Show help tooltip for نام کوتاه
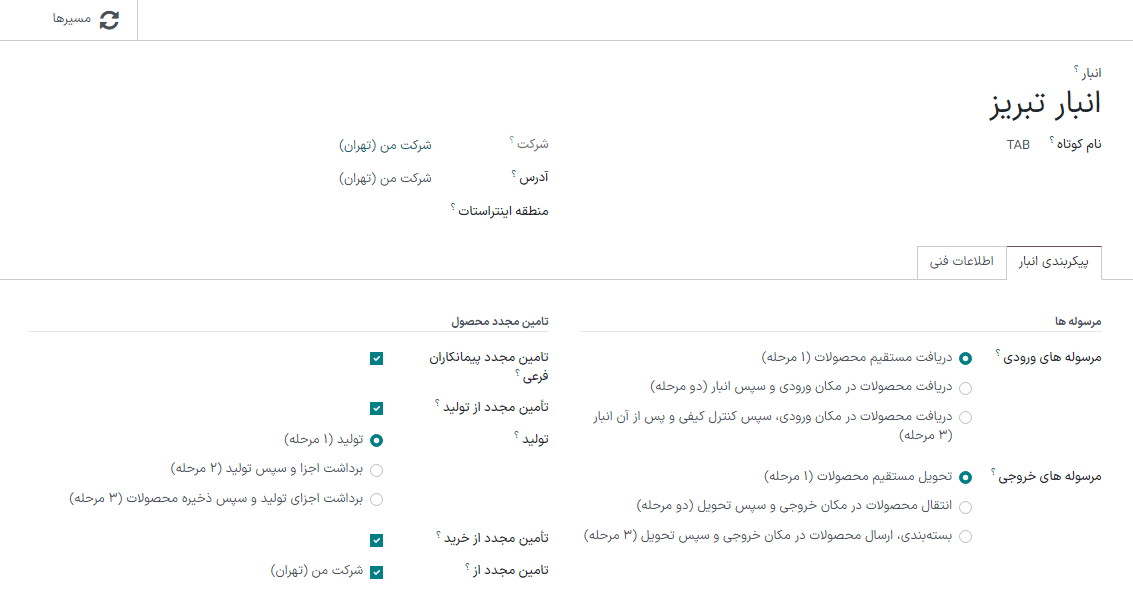This screenshot has height=614, width=1133. pyautogui.click(x=1052, y=139)
